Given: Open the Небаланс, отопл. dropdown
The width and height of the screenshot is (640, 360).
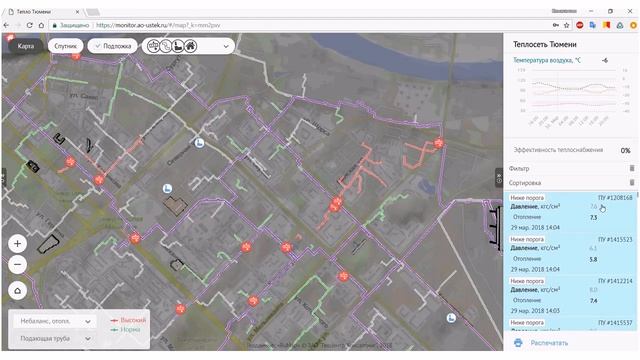Looking at the screenshot, I should point(55,321).
